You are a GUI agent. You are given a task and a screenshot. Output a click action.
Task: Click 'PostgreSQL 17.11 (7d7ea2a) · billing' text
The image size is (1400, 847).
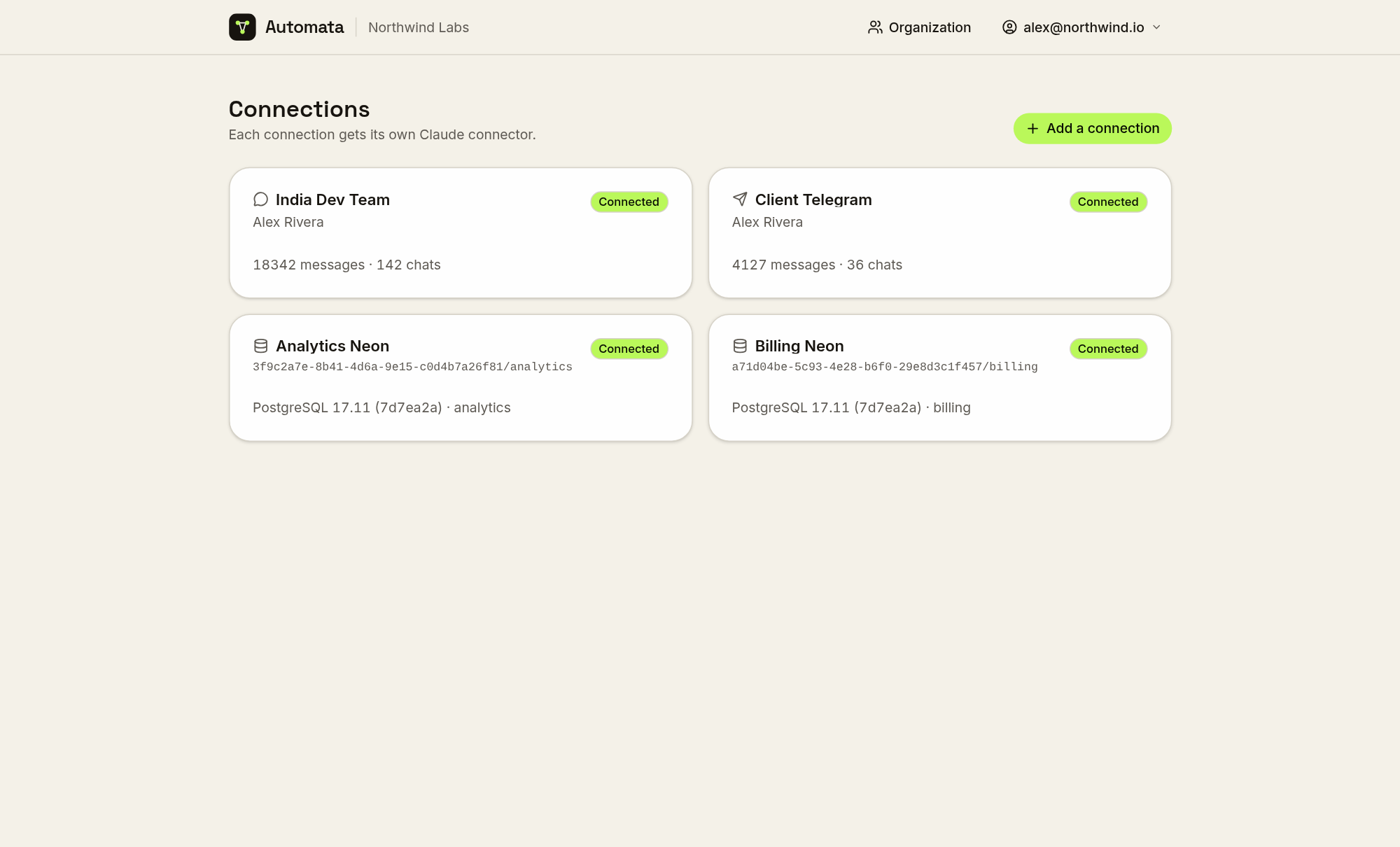tap(851, 407)
